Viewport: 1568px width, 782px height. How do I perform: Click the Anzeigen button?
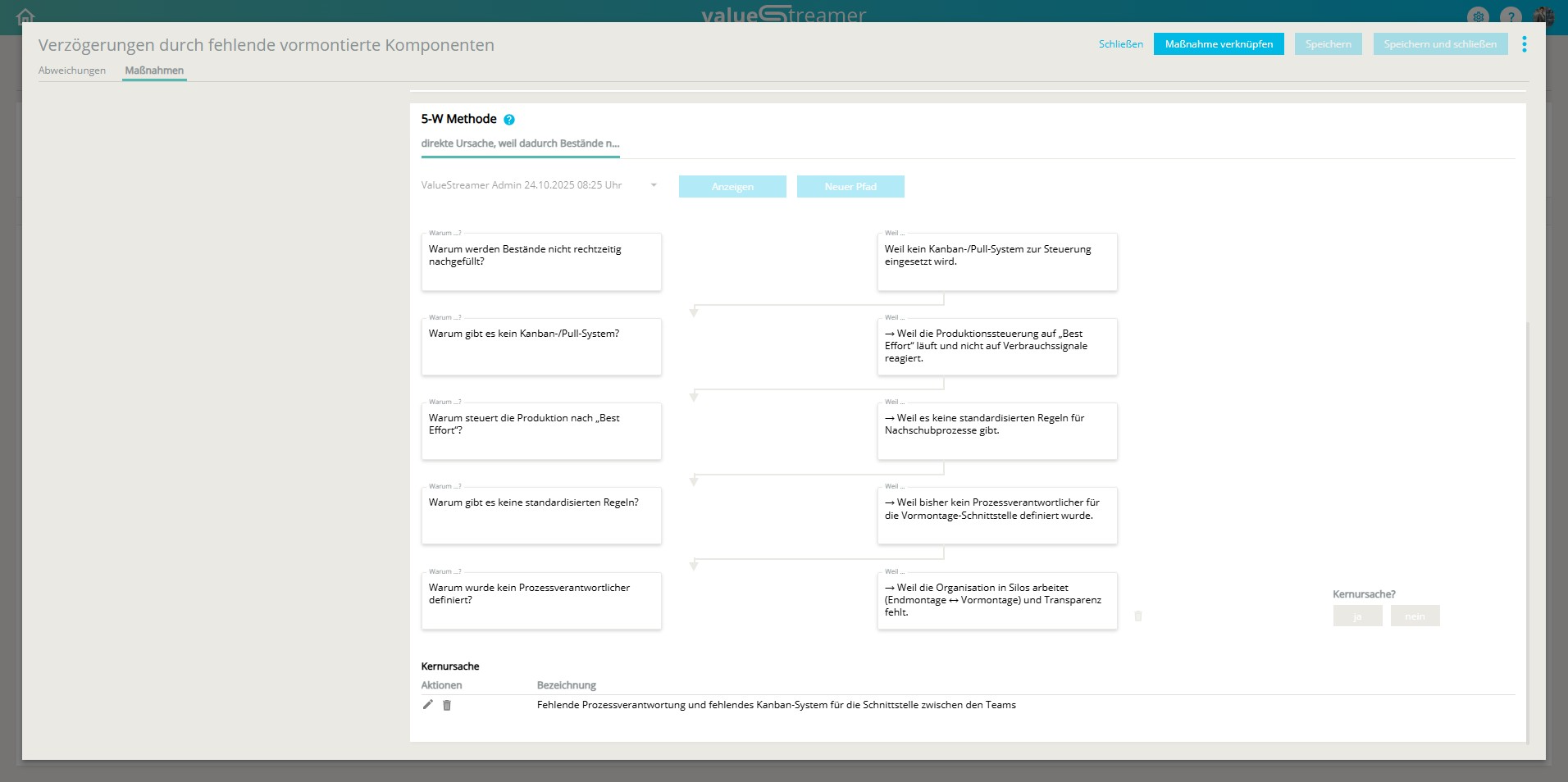click(x=732, y=187)
